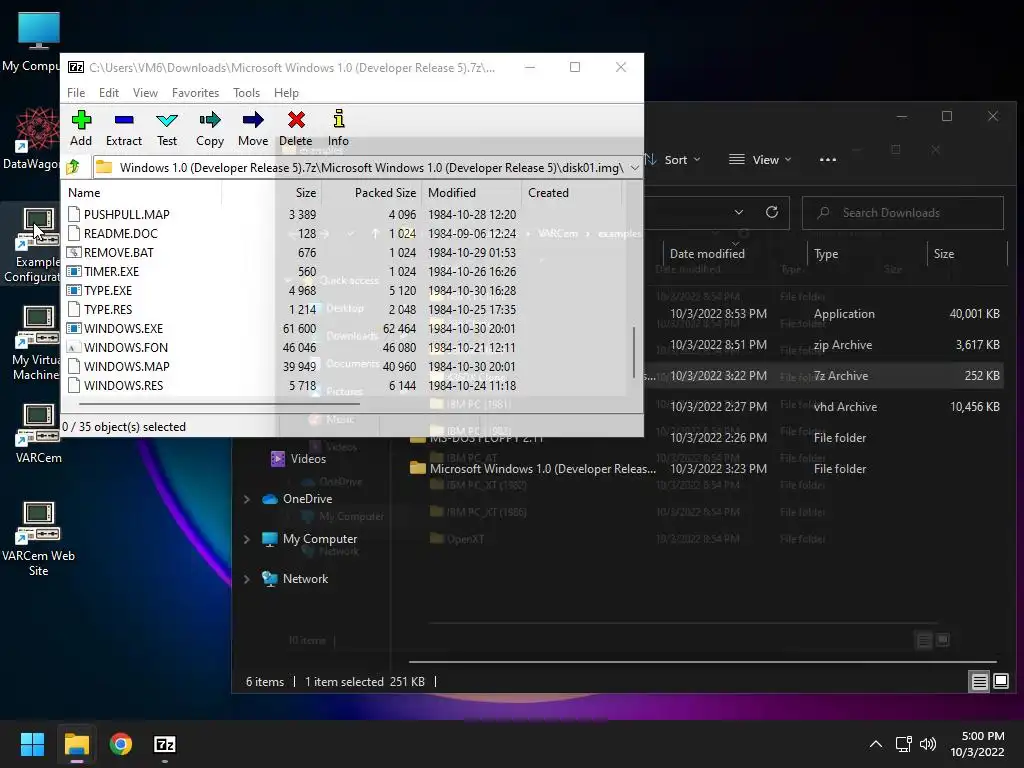This screenshot has width=1024, height=768.
Task: Open the Edit menu in 7-Zip
Action: coord(108,93)
